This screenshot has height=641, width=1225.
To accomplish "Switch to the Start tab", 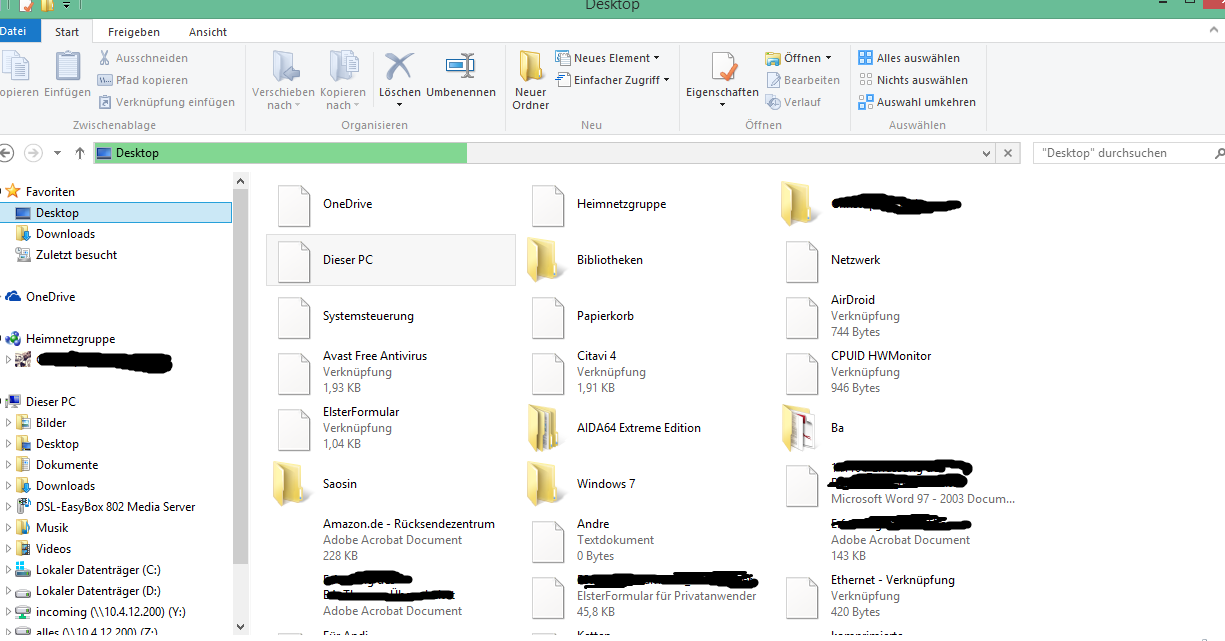I will click(x=67, y=32).
